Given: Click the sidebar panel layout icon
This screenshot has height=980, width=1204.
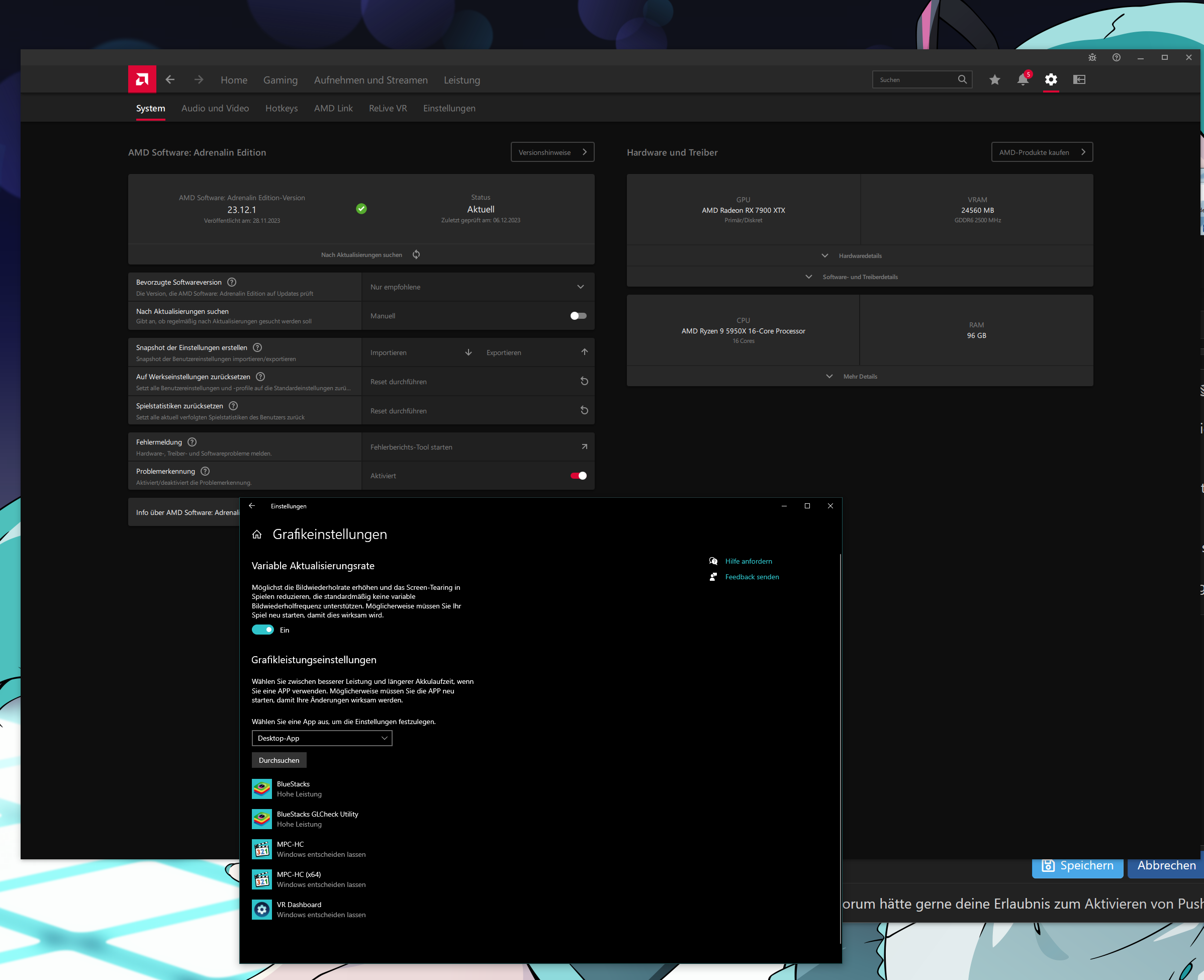Looking at the screenshot, I should [x=1079, y=79].
